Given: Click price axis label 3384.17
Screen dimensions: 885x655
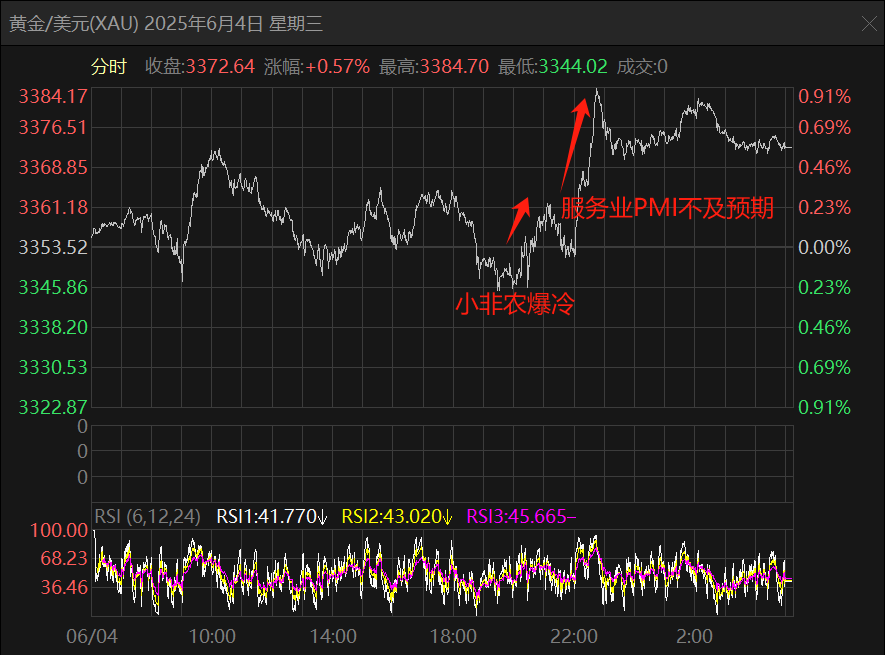Looking at the screenshot, I should pos(53,97).
